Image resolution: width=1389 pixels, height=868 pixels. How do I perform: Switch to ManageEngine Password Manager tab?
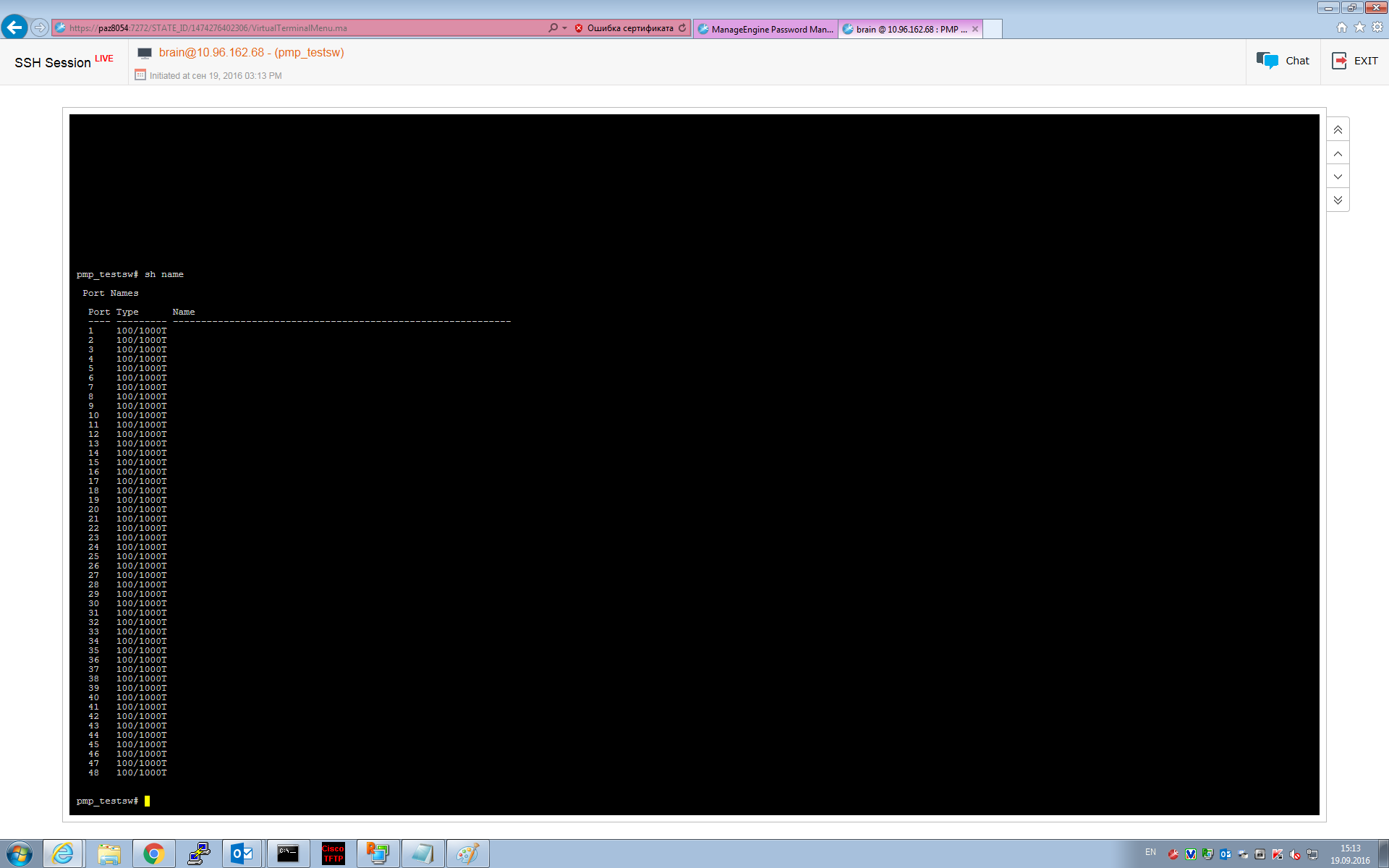point(765,29)
